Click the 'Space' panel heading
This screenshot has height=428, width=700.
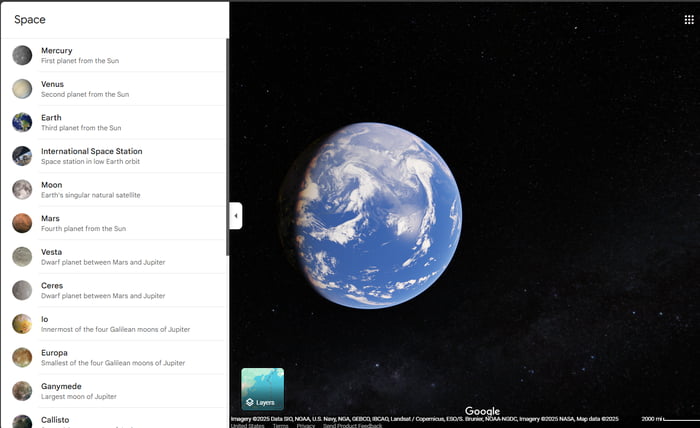30,20
